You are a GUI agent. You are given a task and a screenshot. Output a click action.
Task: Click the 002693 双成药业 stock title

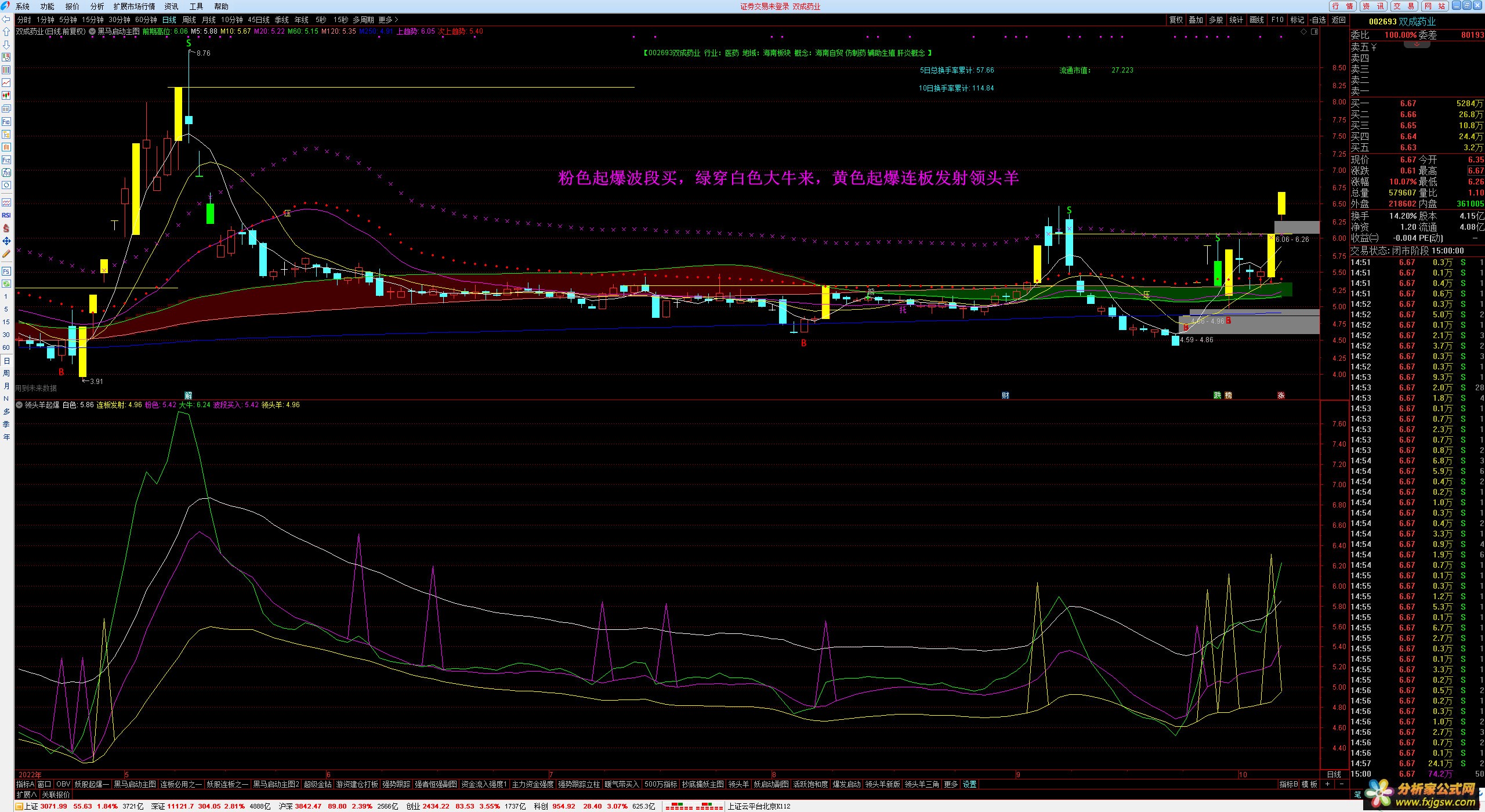coord(1403,21)
